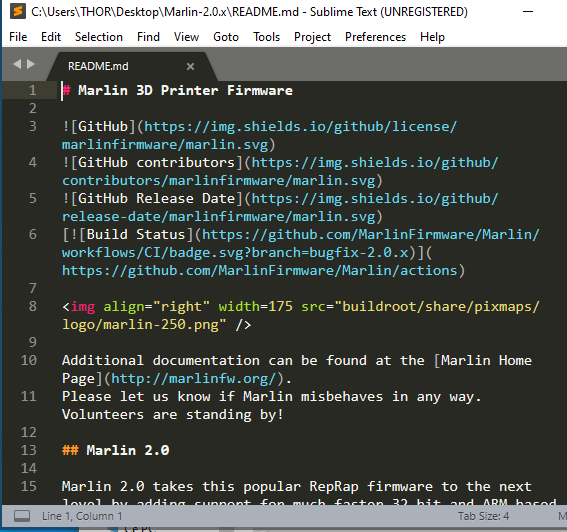Click the '[GitHub contributors]' label text
The width and height of the screenshot is (567, 532).
click(x=157, y=162)
